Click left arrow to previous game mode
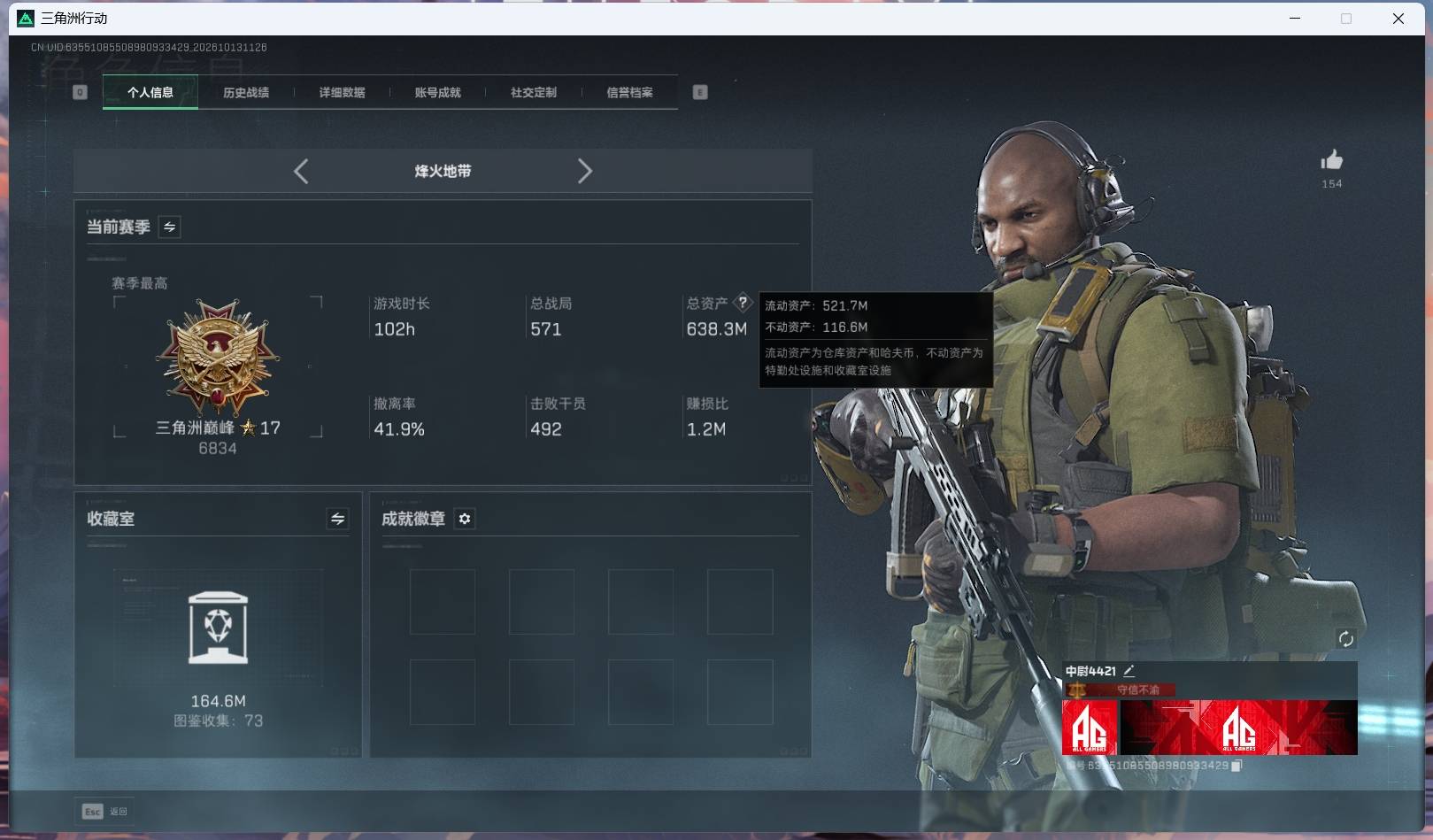Image resolution: width=1433 pixels, height=840 pixels. [301, 171]
